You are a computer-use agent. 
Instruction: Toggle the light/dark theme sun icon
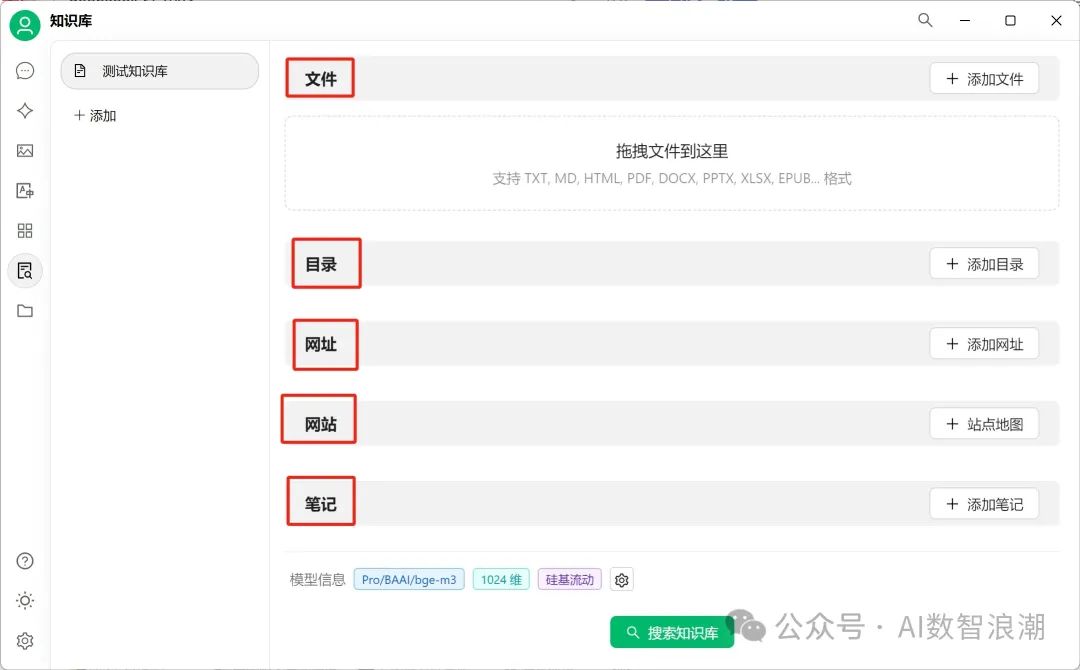[25, 600]
